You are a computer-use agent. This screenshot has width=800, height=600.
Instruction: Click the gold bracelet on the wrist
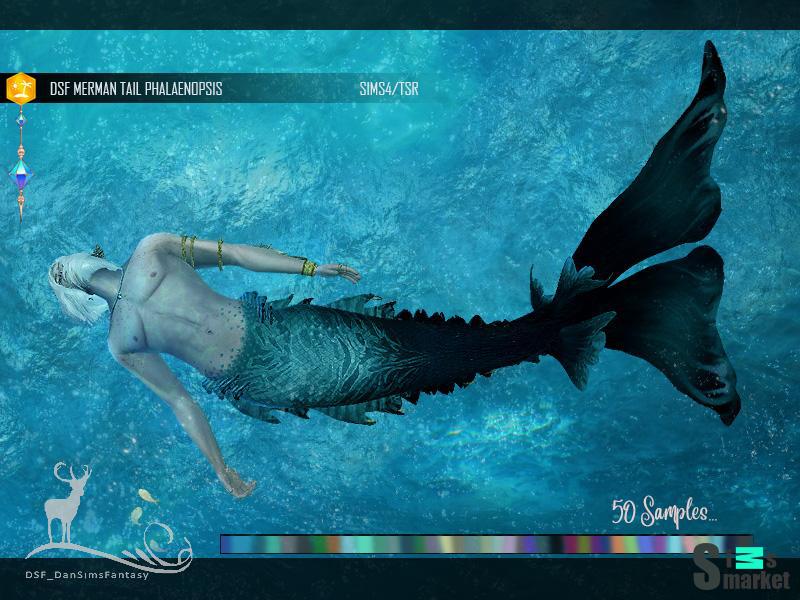click(x=307, y=268)
